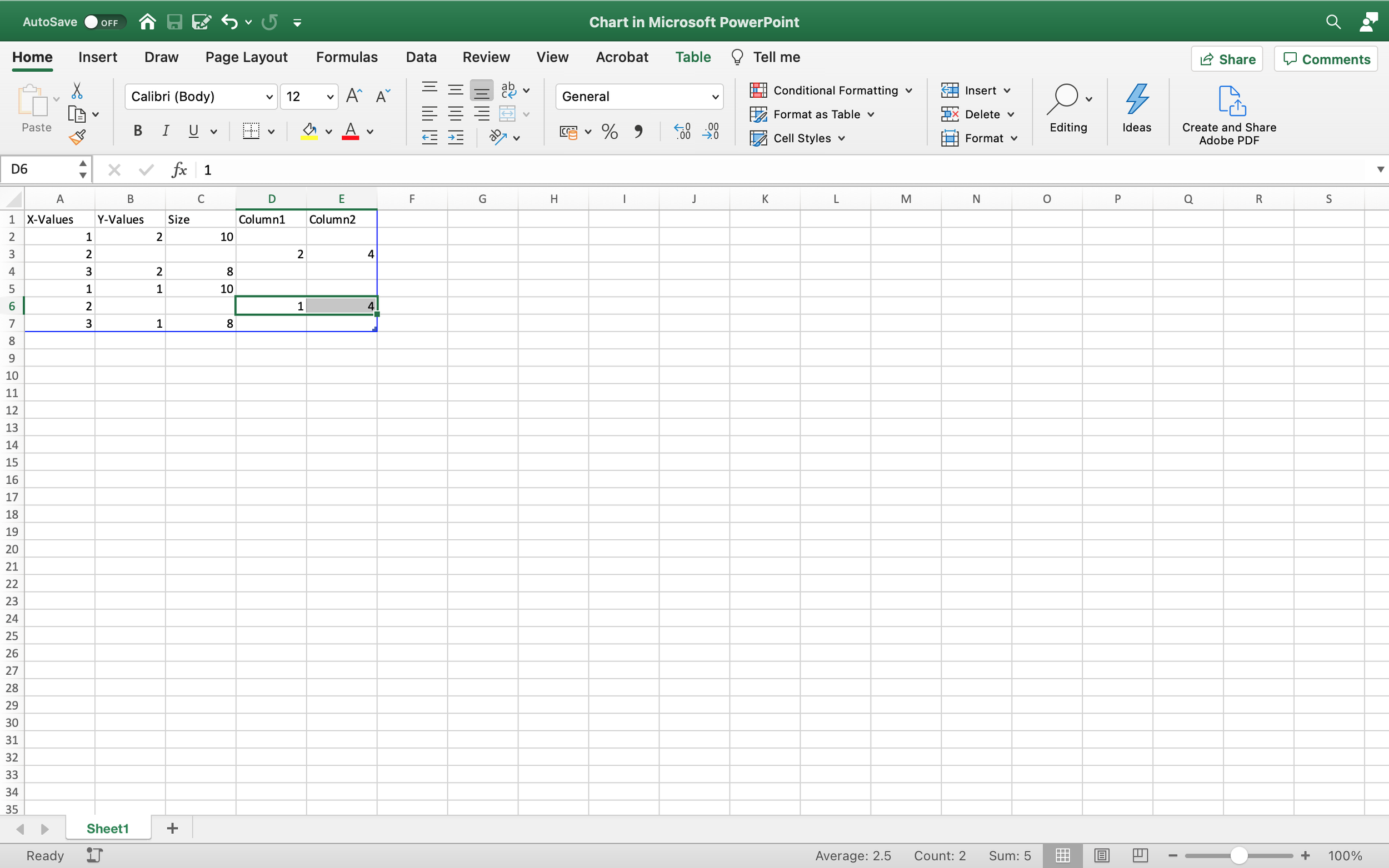This screenshot has width=1389, height=868.
Task: Click the Insert Function fx icon
Action: (179, 170)
